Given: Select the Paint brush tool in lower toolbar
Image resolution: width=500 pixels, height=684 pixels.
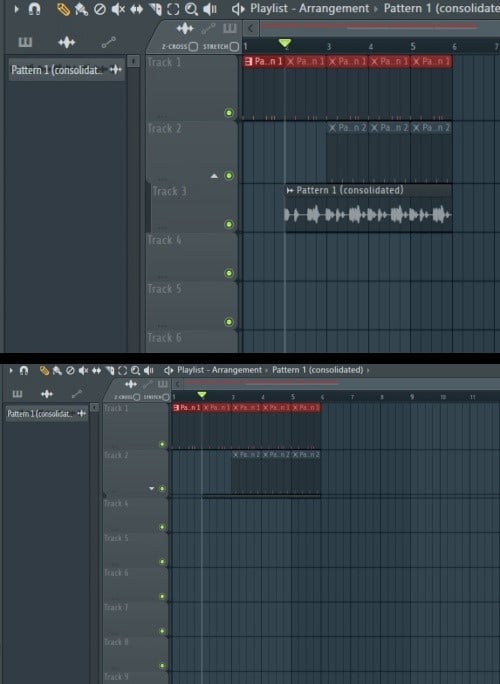Looking at the screenshot, I should (57, 370).
